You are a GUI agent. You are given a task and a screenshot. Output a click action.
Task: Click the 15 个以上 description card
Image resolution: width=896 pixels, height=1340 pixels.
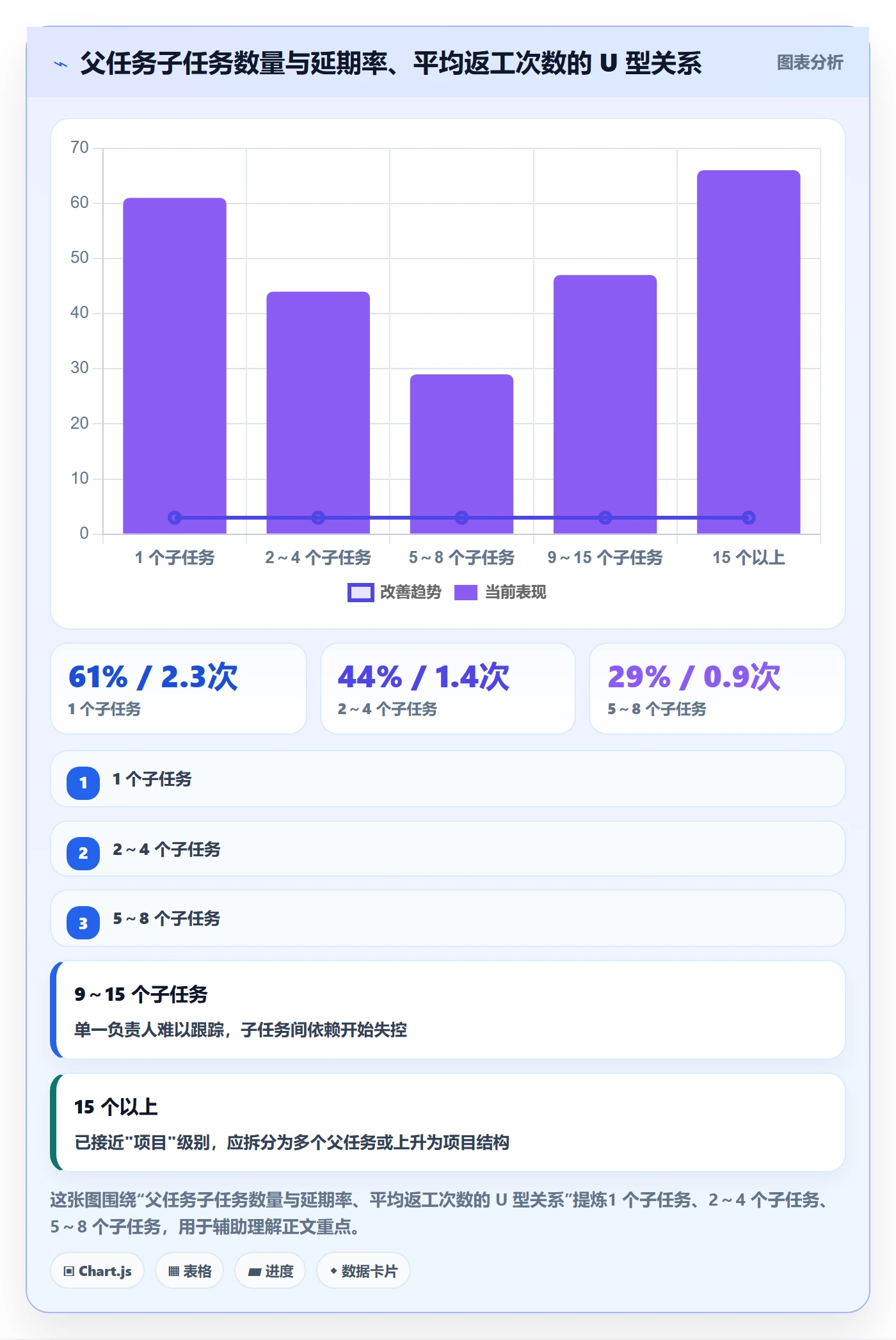pyautogui.click(x=448, y=1122)
